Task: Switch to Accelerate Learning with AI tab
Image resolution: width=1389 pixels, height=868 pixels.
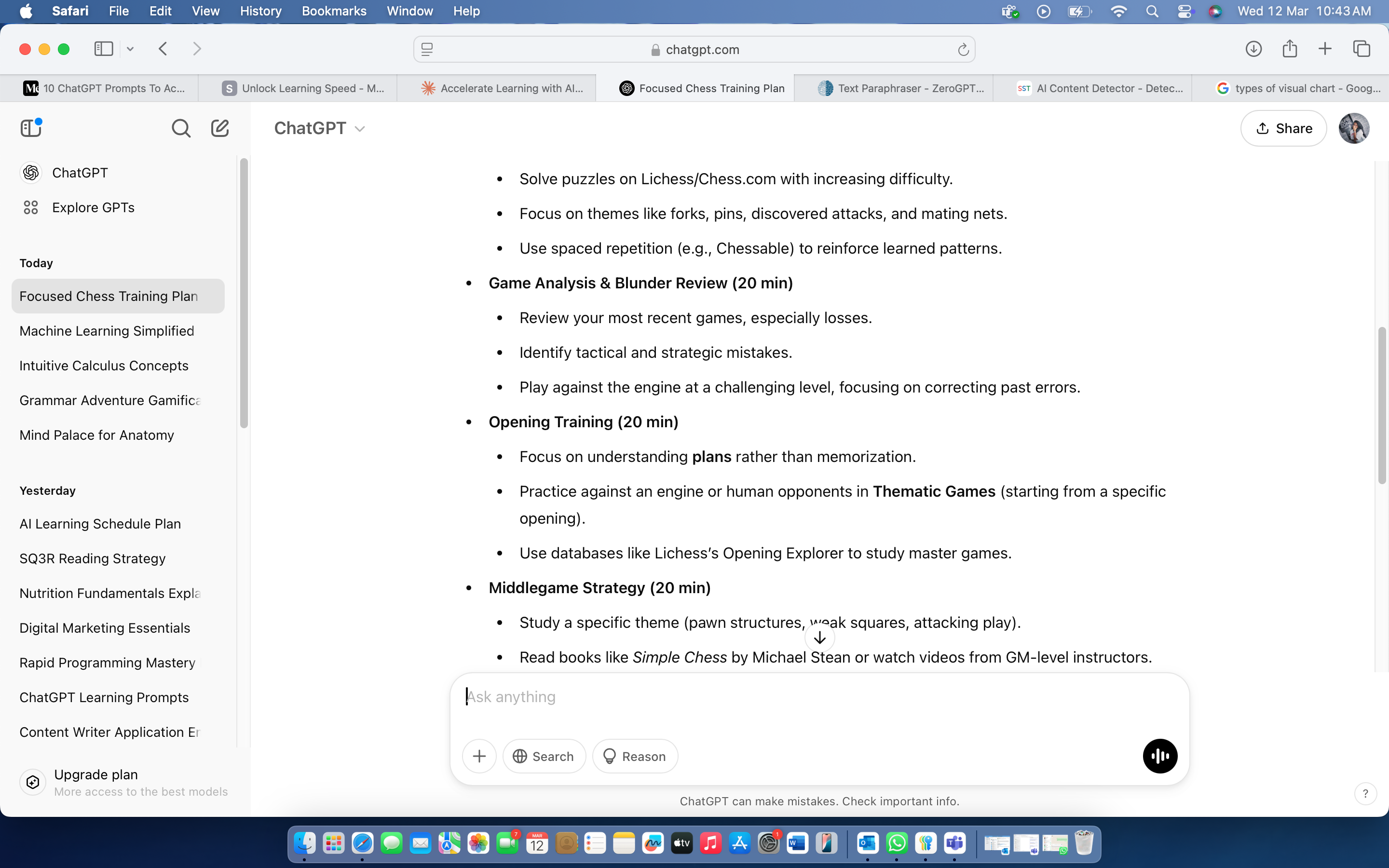Action: 496,88
